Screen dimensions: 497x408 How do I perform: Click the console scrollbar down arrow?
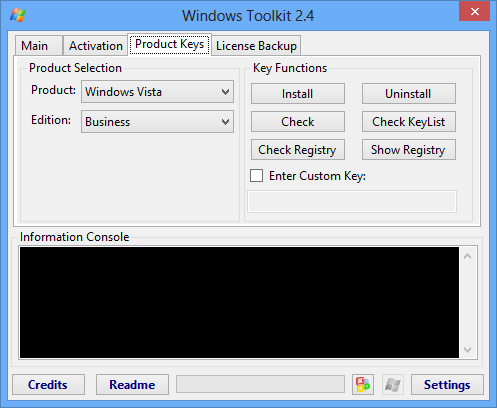point(468,350)
